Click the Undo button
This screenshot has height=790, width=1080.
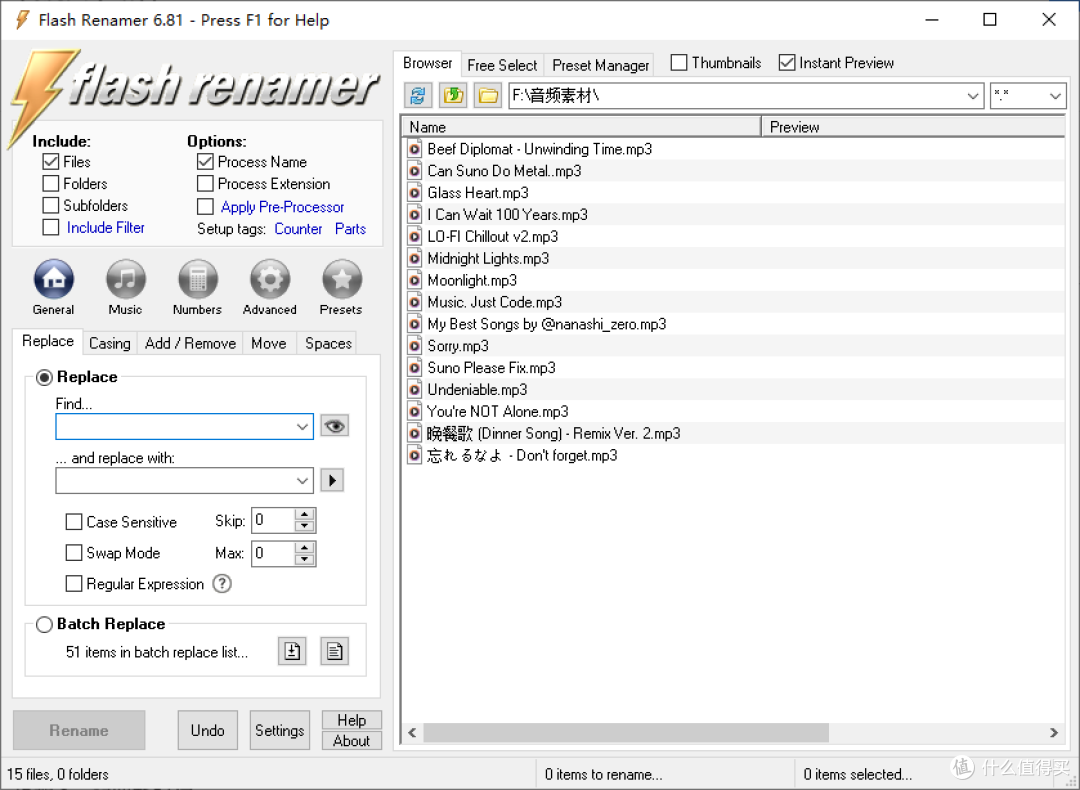tap(207, 730)
